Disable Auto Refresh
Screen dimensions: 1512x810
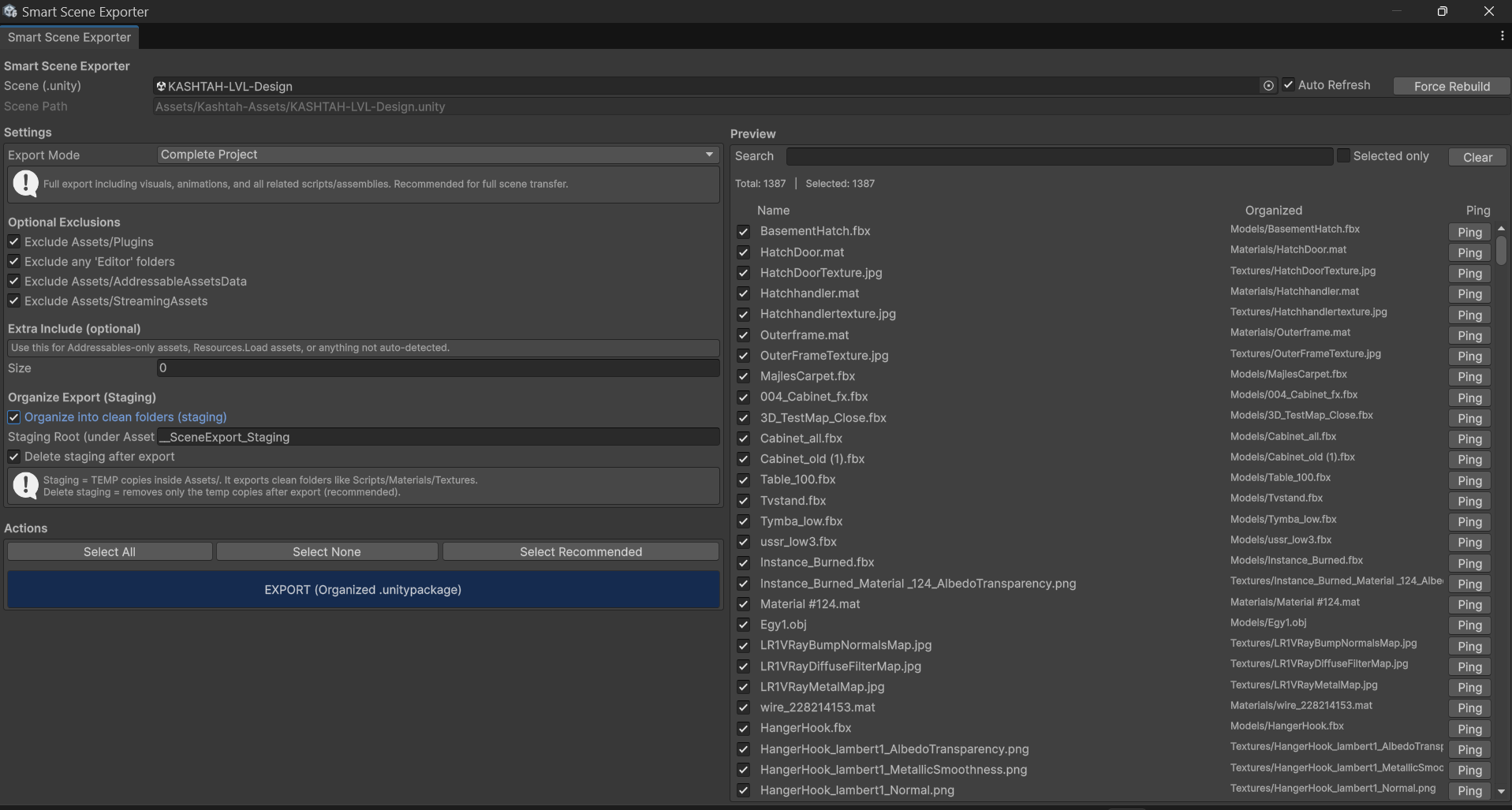pyautogui.click(x=1288, y=85)
